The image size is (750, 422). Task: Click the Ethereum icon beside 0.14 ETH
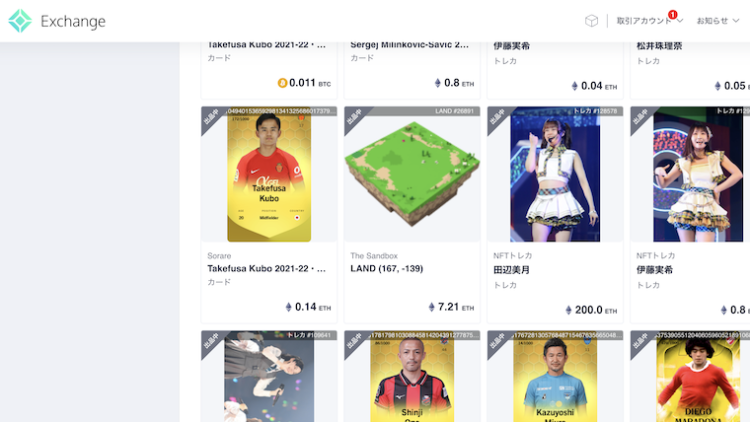(x=288, y=307)
